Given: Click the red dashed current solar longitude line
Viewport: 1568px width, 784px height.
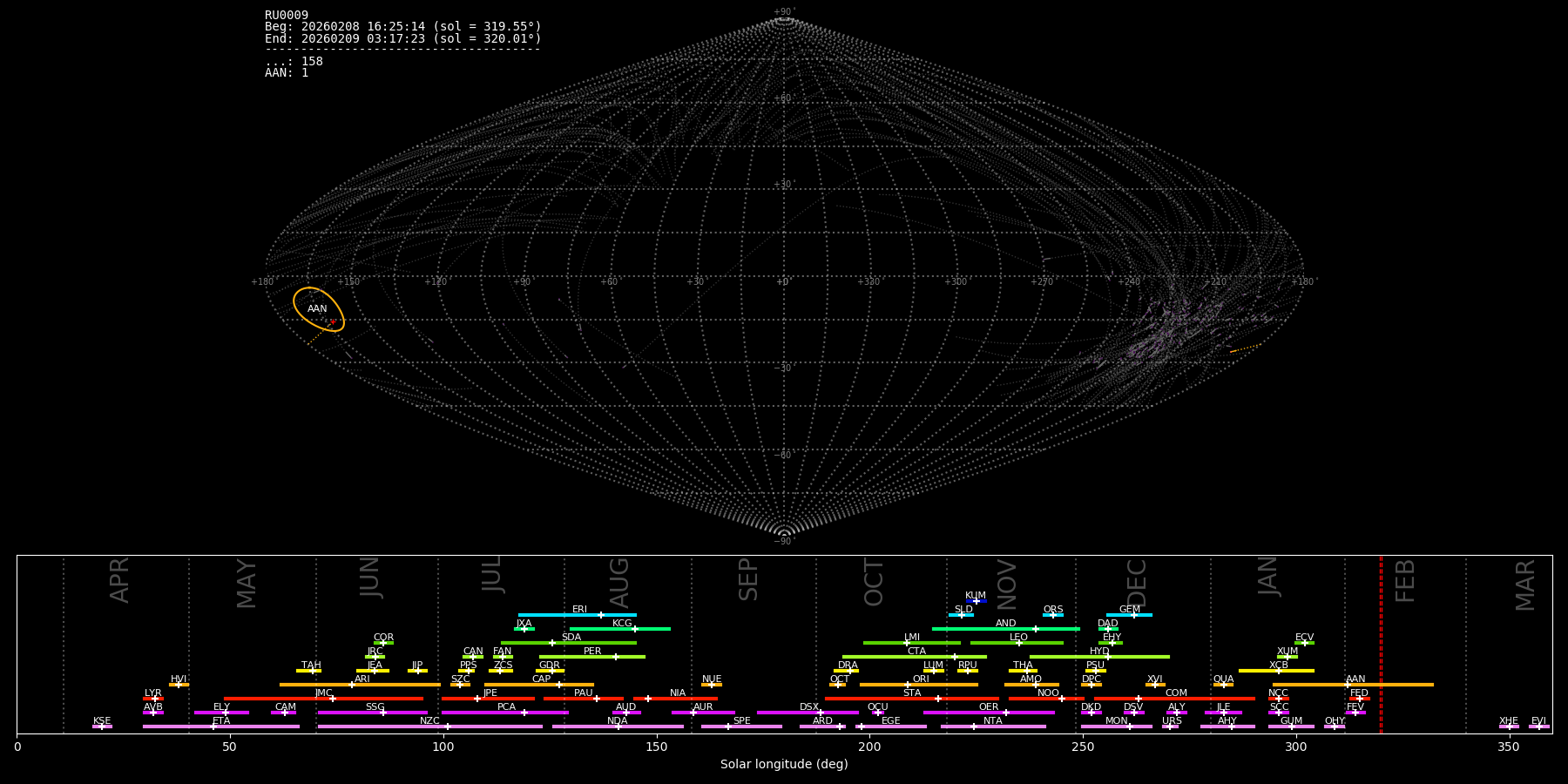Looking at the screenshot, I should click(1381, 645).
